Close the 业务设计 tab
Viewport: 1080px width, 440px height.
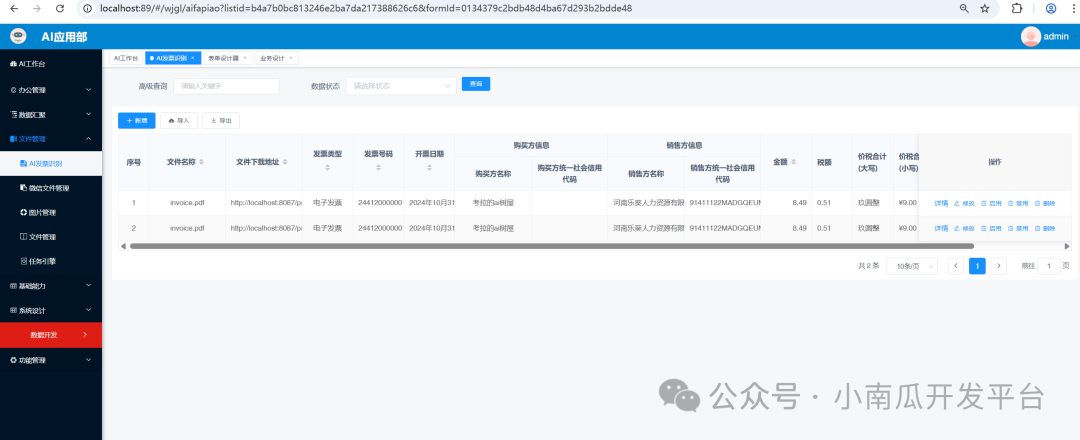click(291, 59)
